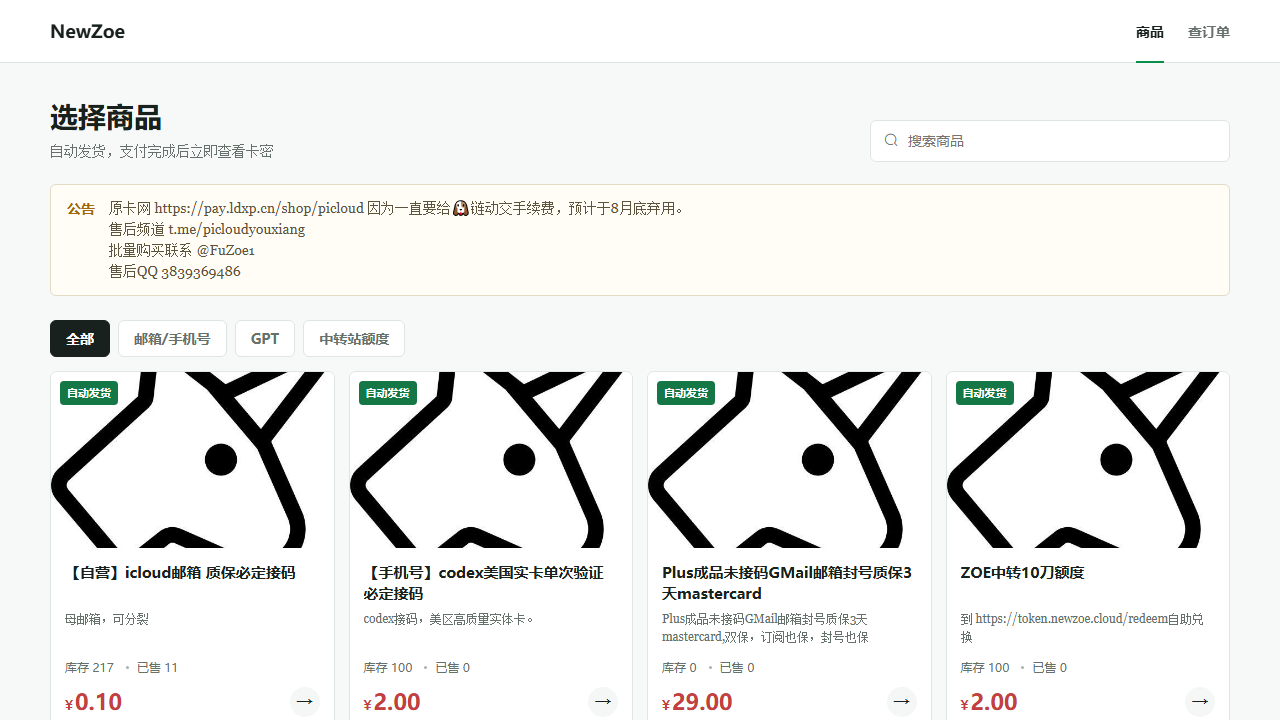Click the 选择商品 page heading
The width and height of the screenshot is (1280, 720).
[106, 118]
